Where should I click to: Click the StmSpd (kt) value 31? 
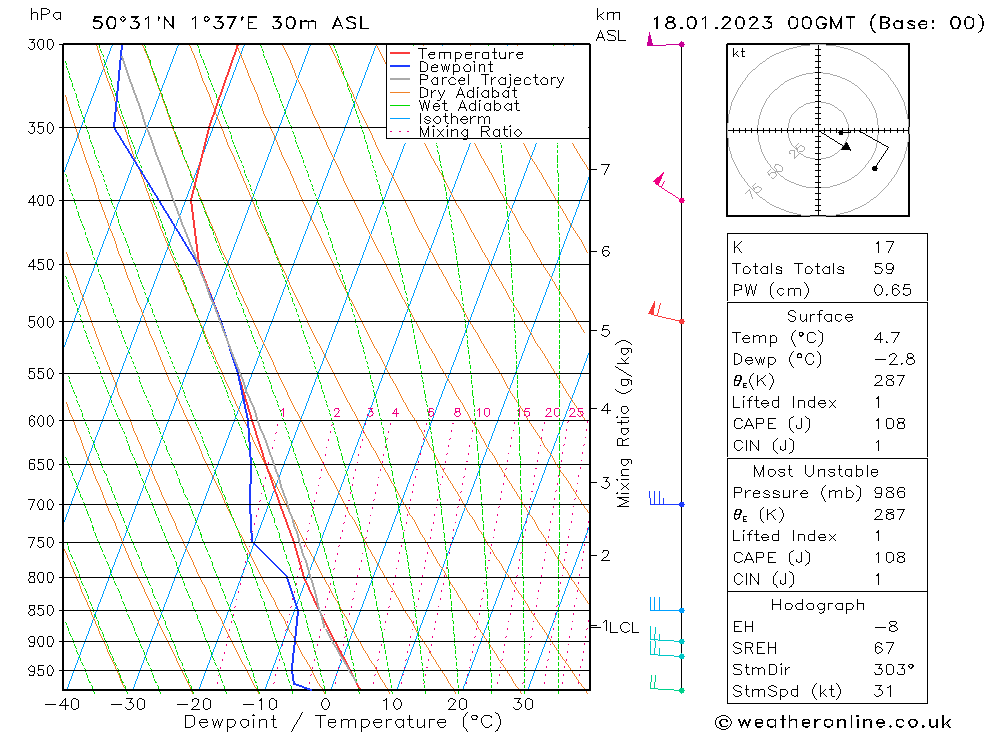click(883, 691)
